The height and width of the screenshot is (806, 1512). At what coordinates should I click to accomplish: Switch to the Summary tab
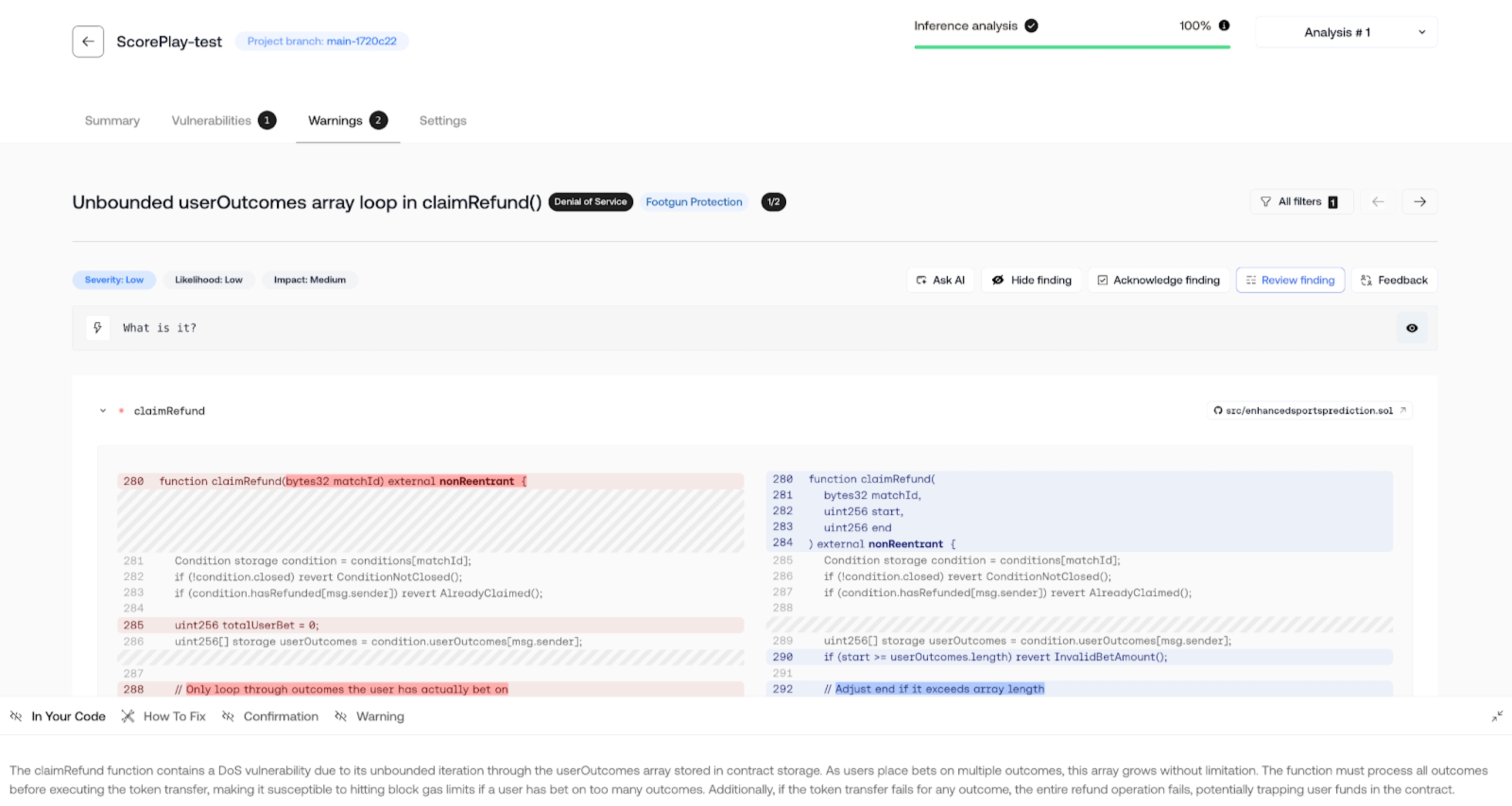tap(112, 120)
